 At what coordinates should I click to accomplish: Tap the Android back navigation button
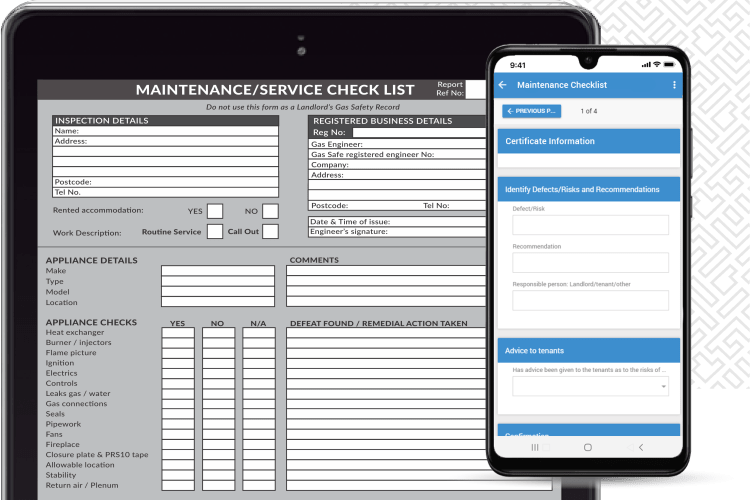(x=641, y=447)
